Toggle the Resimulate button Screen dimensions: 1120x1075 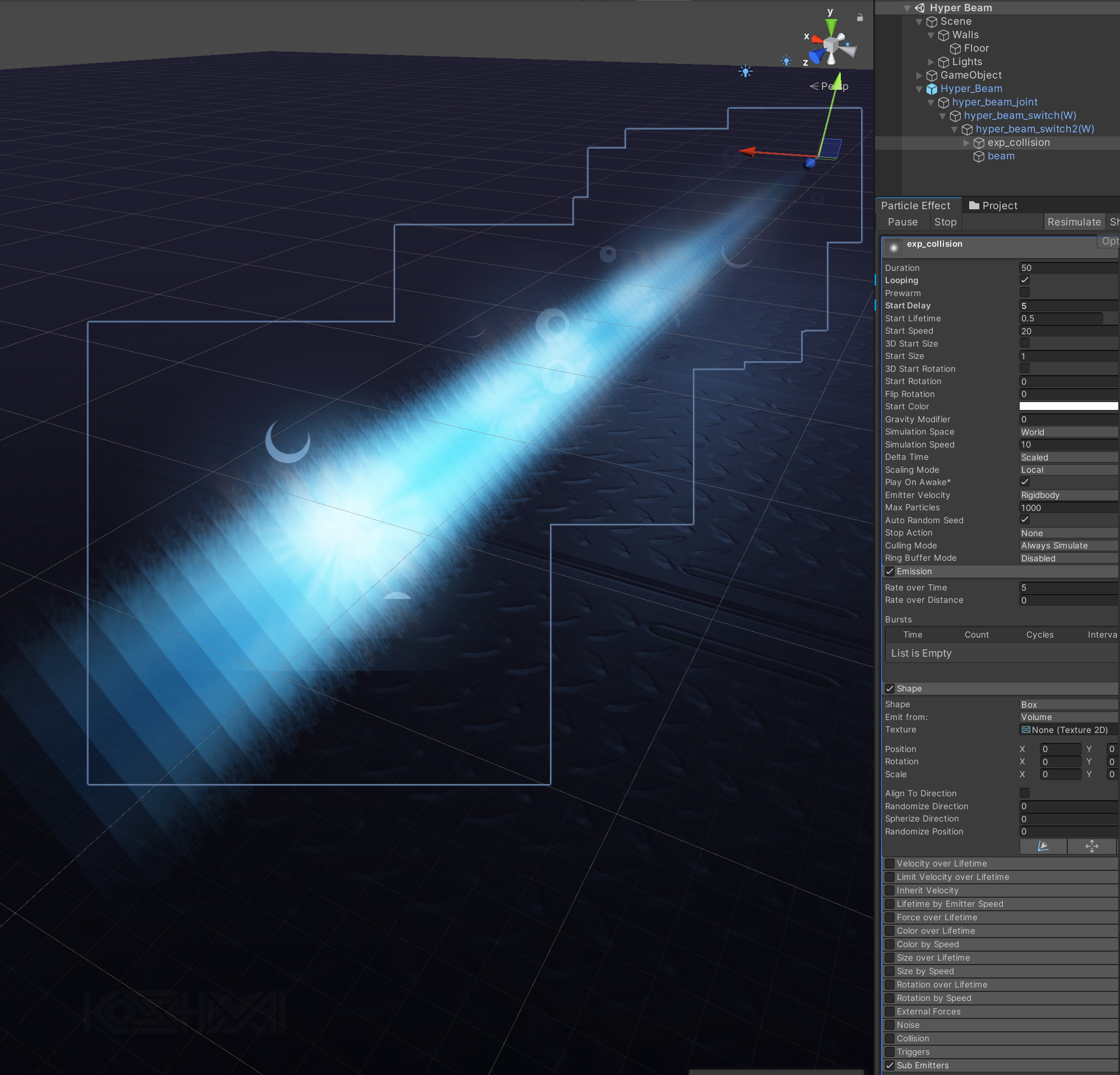(x=1073, y=222)
